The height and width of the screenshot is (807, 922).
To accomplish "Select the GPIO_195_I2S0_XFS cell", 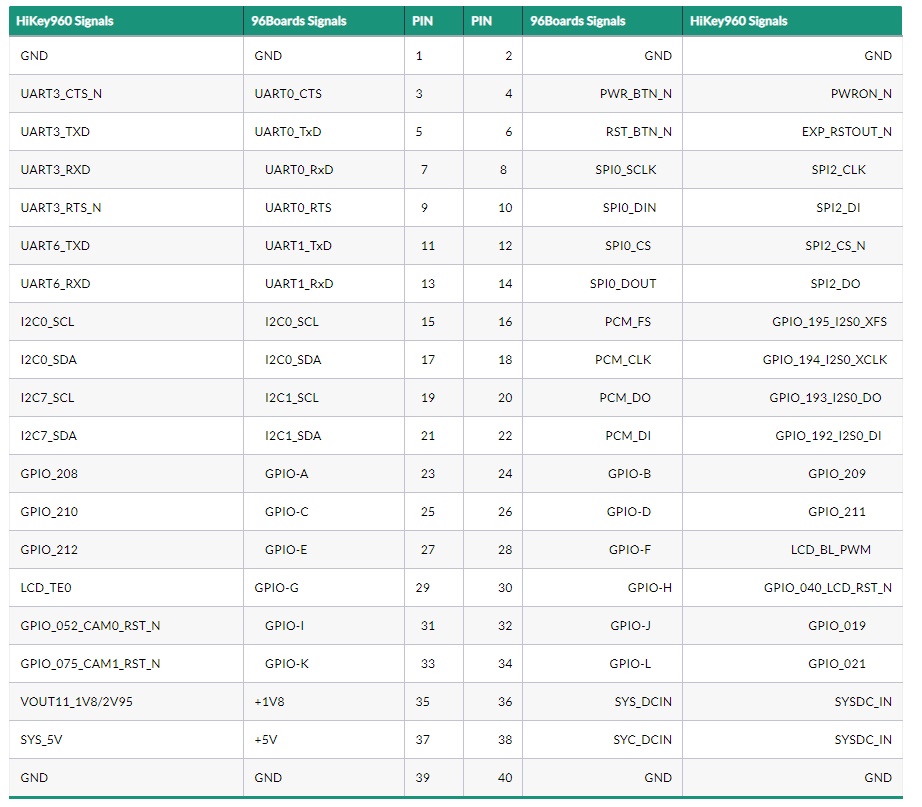I will (x=792, y=322).
